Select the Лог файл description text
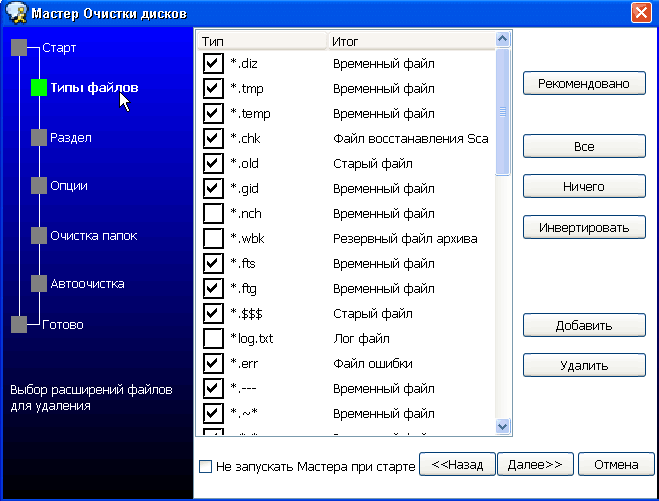The height and width of the screenshot is (501, 659). tap(361, 338)
